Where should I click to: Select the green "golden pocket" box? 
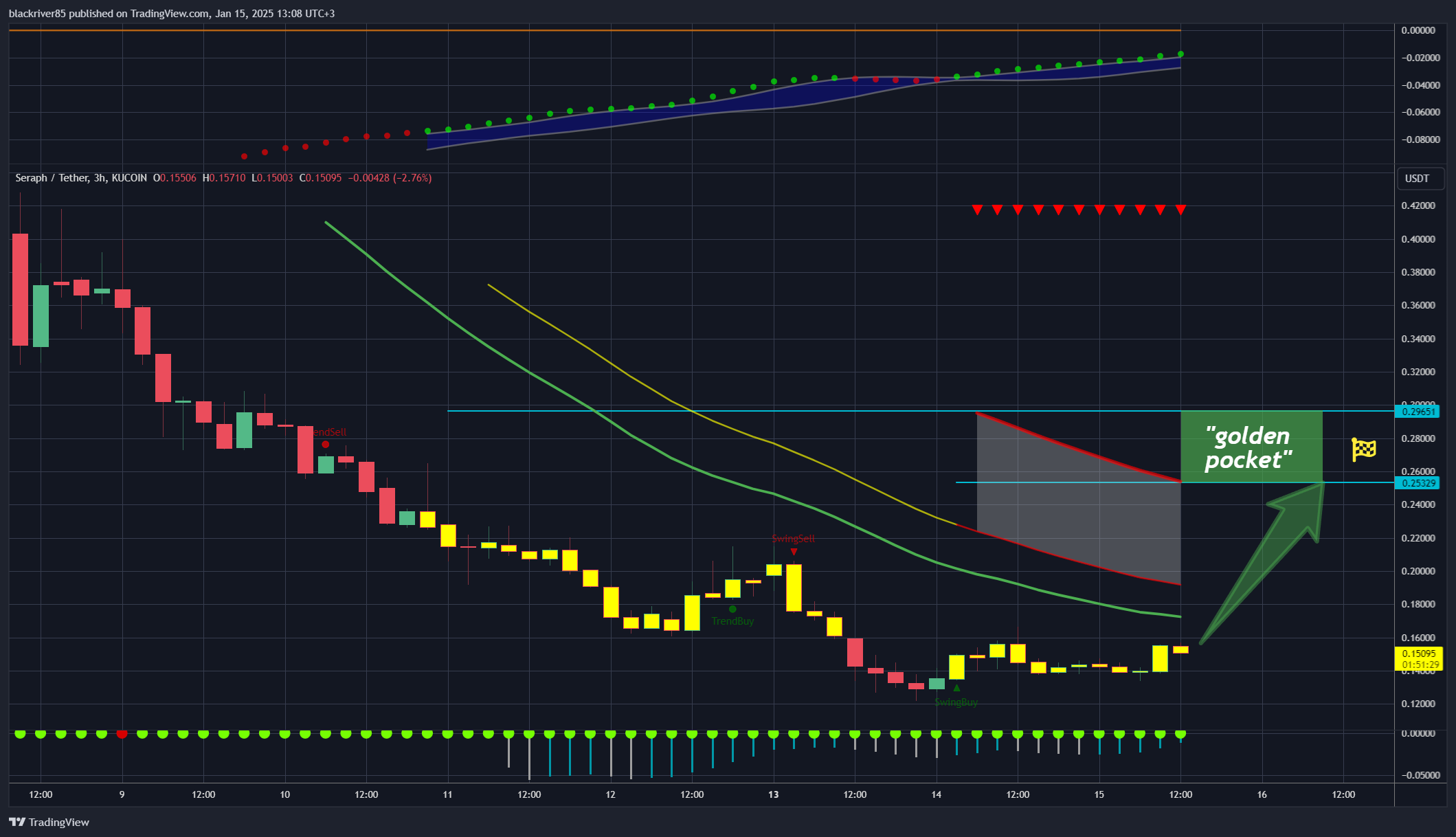1251,447
